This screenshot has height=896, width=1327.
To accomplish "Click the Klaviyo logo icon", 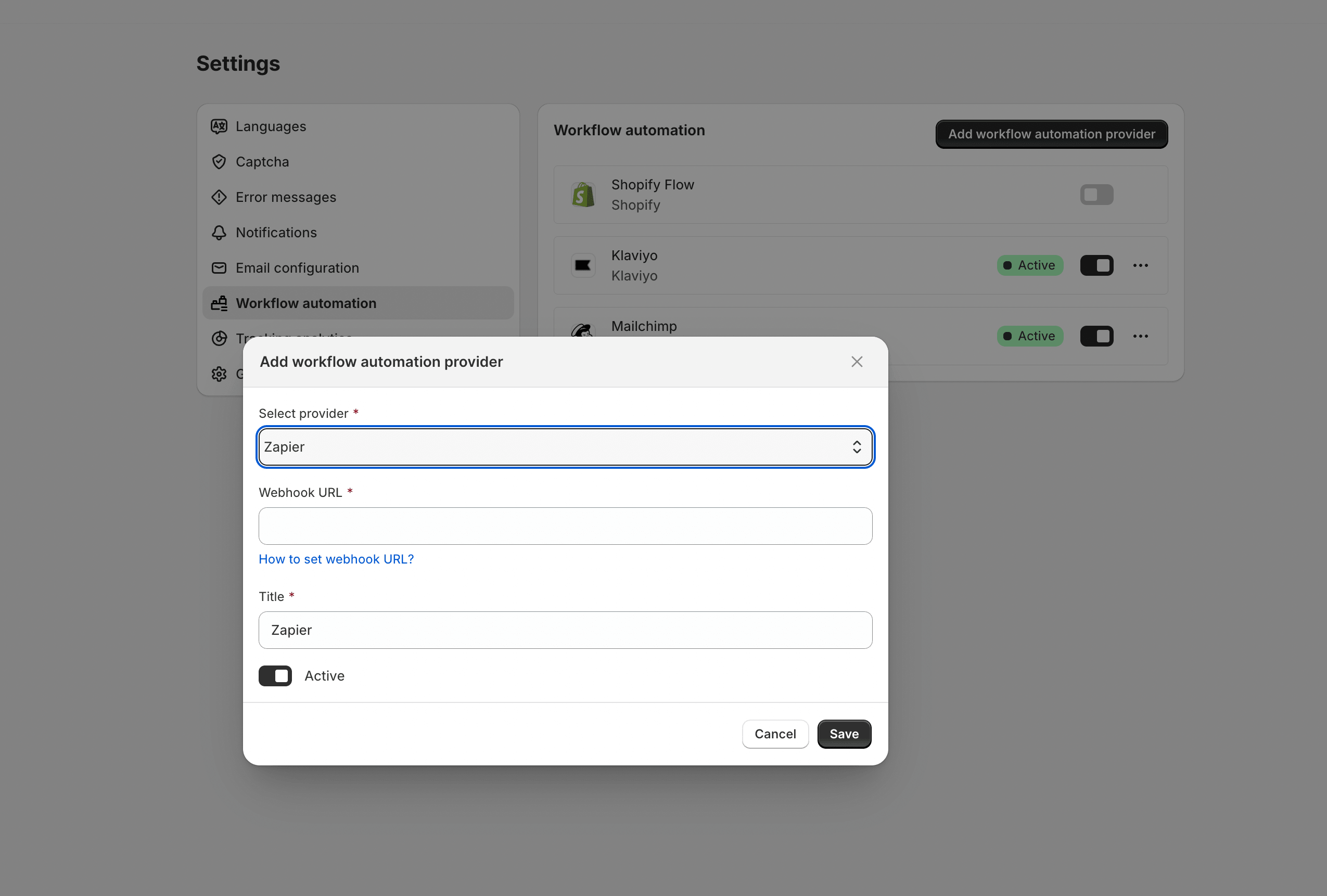I will pyautogui.click(x=583, y=265).
